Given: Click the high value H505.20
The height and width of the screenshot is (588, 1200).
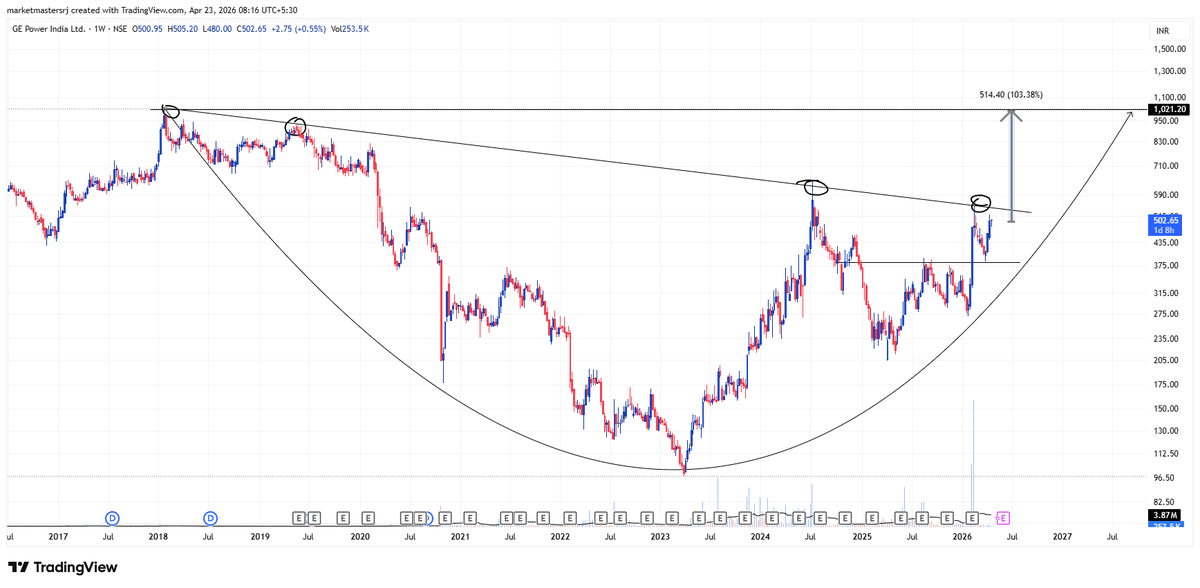Looking at the screenshot, I should tap(181, 29).
